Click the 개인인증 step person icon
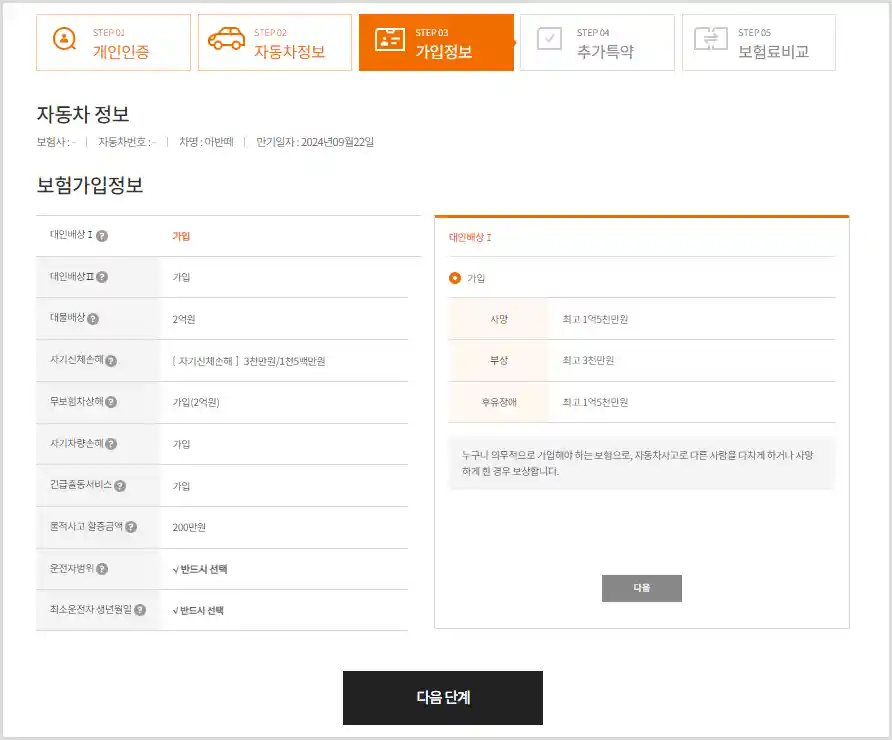The width and height of the screenshot is (892, 740). (64, 39)
